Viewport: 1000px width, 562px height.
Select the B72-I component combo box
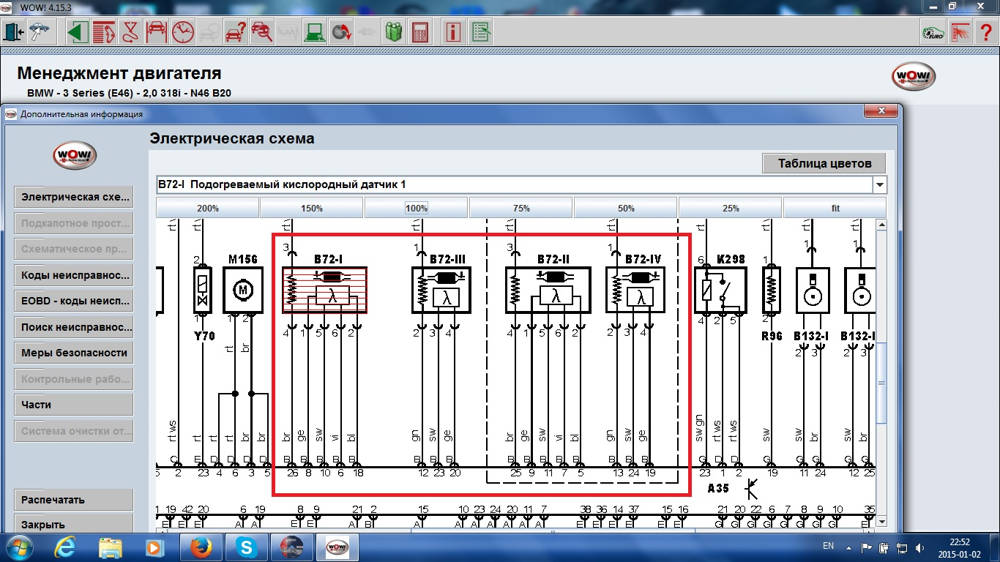[x=515, y=185]
